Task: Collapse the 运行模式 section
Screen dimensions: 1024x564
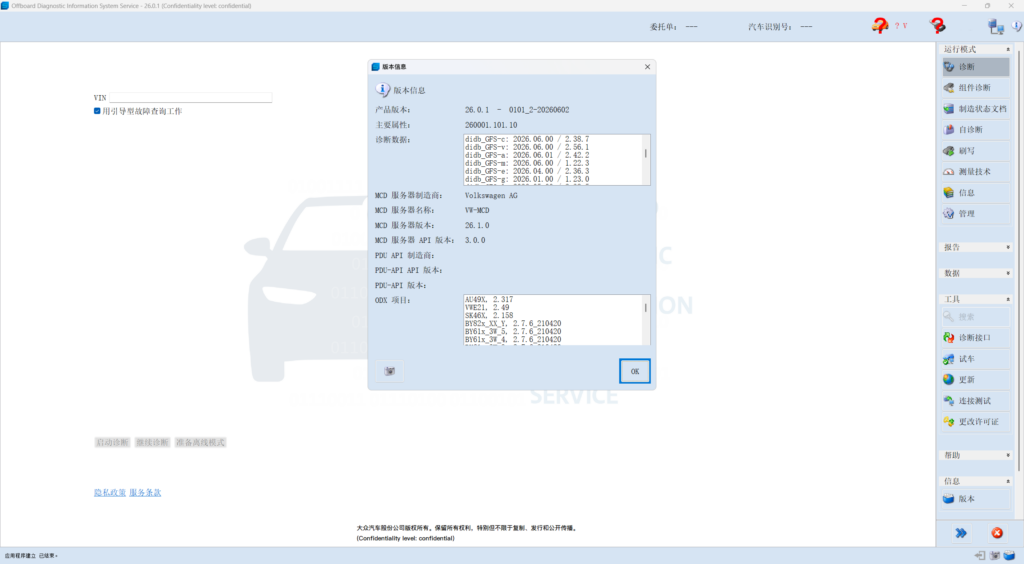Action: (1008, 50)
